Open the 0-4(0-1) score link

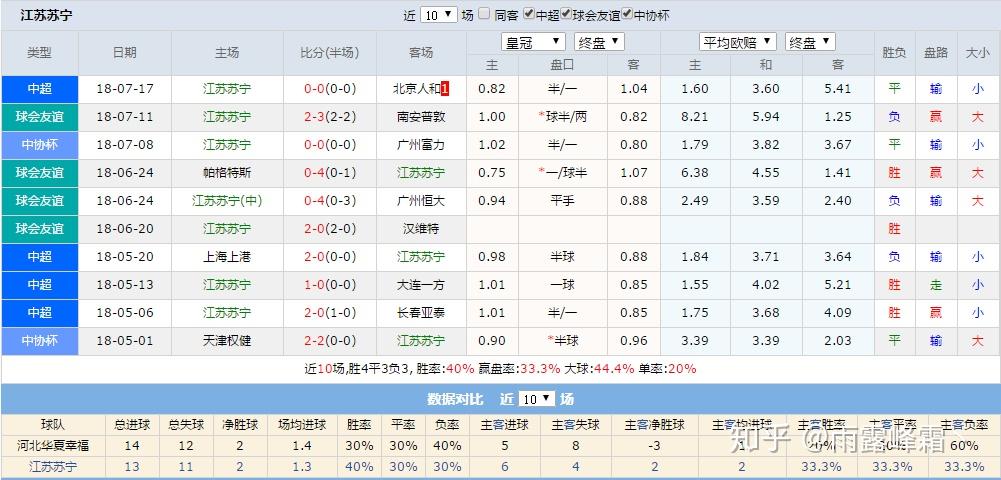point(329,172)
